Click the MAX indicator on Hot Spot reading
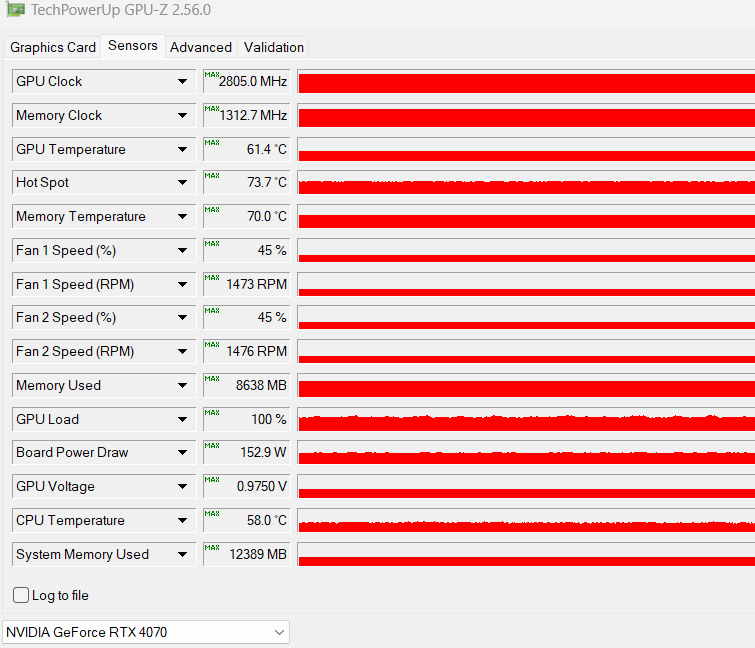 pyautogui.click(x=212, y=176)
